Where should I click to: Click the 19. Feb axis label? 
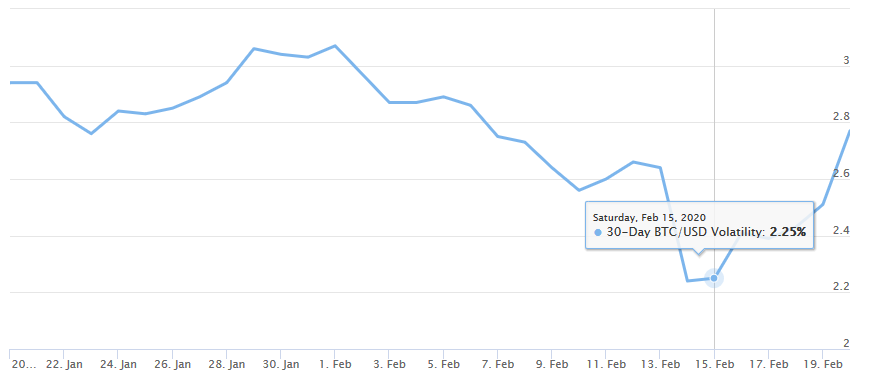tap(823, 364)
